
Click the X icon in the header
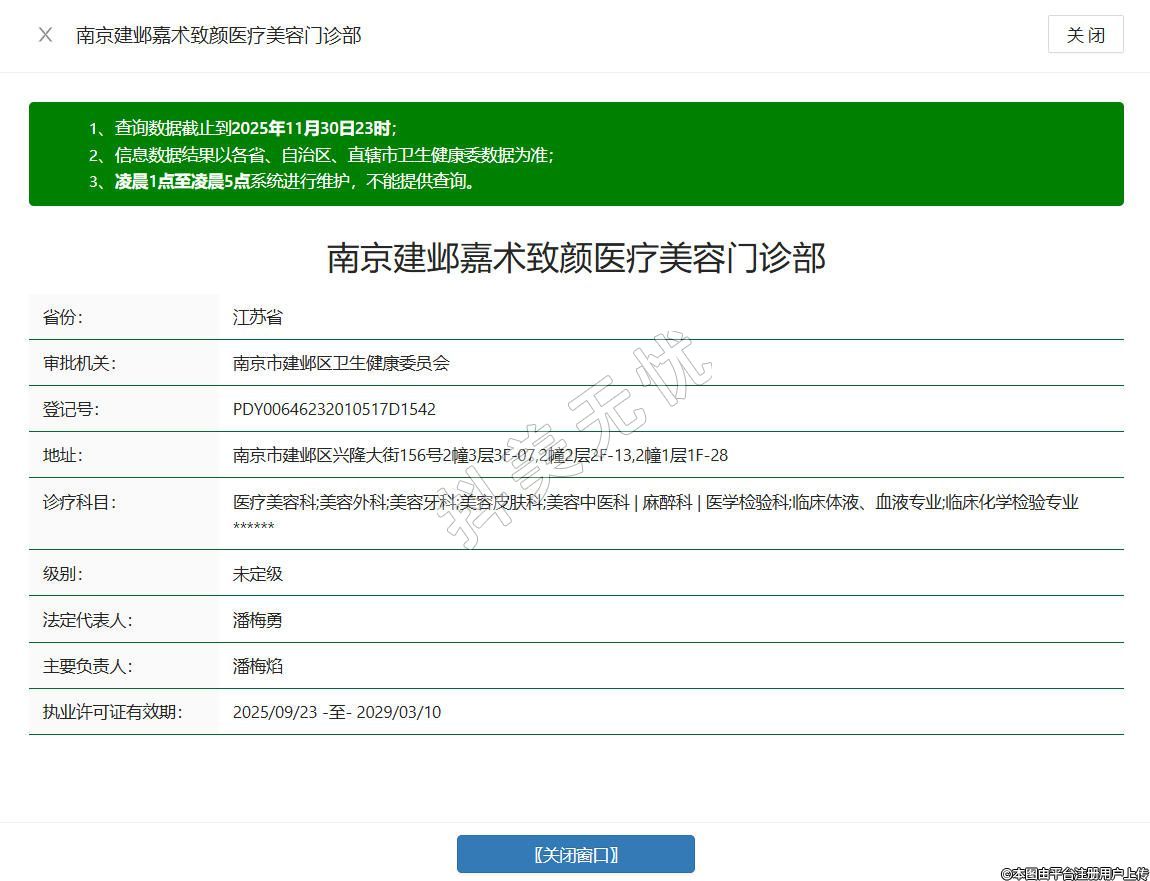[45, 35]
